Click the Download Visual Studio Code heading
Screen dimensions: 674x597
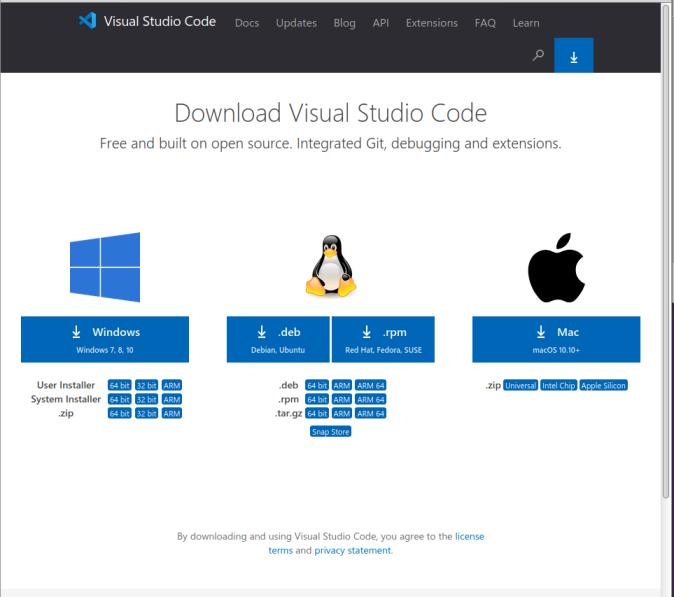pos(331,113)
